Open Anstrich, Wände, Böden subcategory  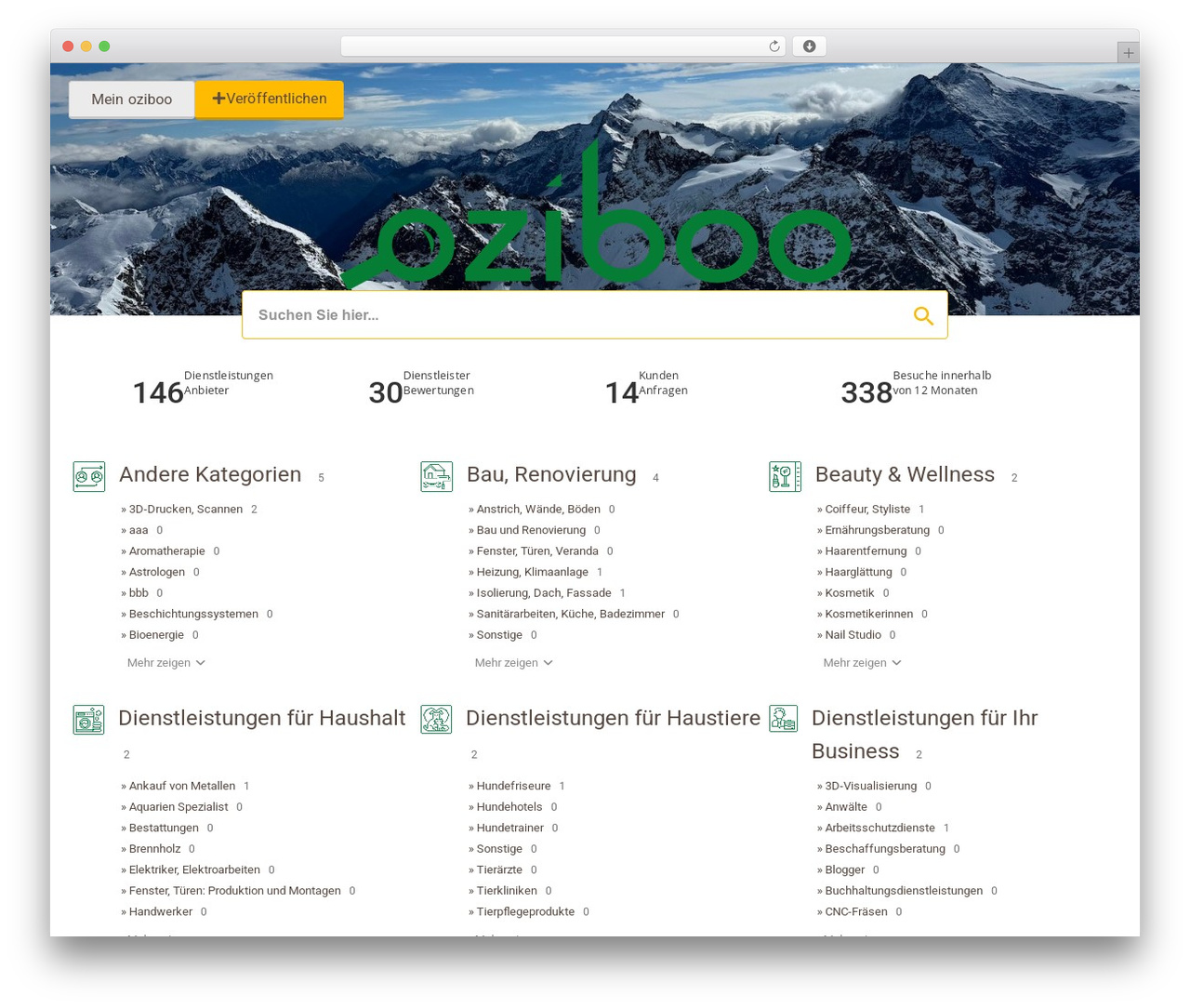(x=538, y=510)
